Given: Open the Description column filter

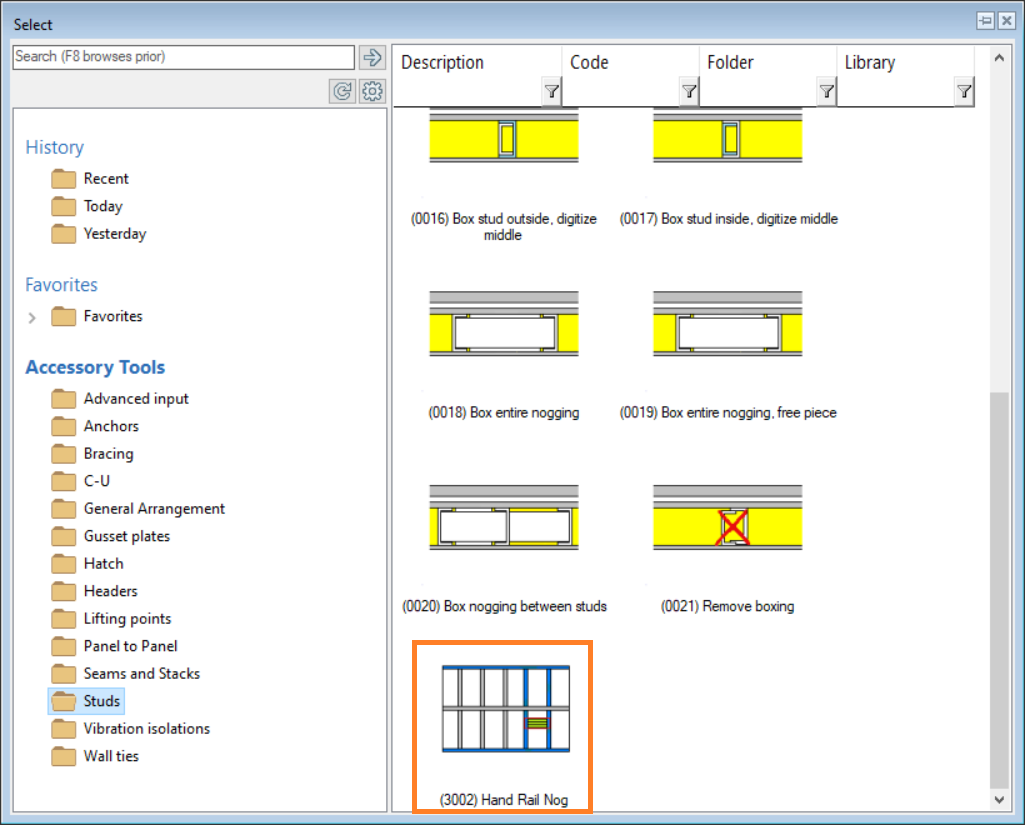Looking at the screenshot, I should pos(551,92).
